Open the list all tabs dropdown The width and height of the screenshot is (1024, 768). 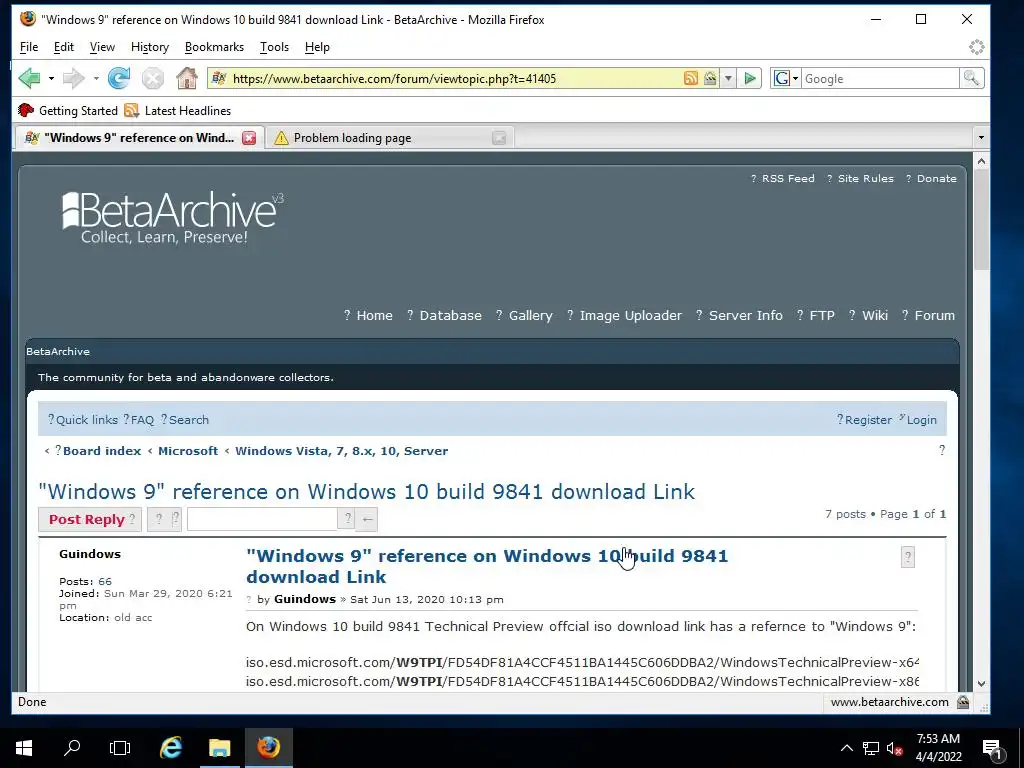pyautogui.click(x=980, y=138)
